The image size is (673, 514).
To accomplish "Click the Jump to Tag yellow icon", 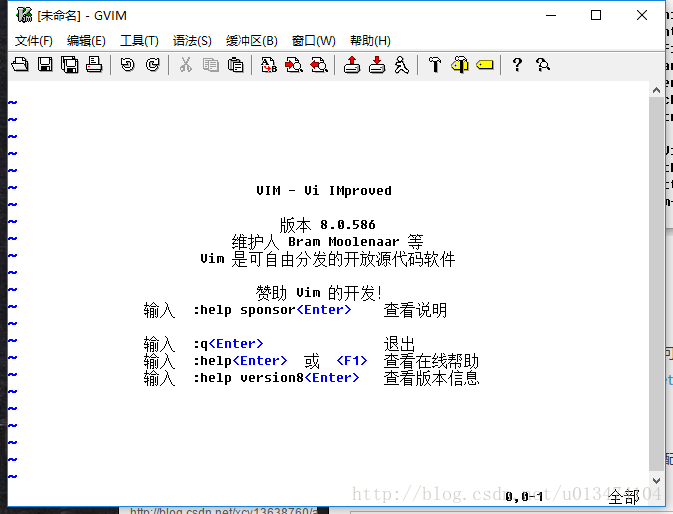I will point(485,65).
